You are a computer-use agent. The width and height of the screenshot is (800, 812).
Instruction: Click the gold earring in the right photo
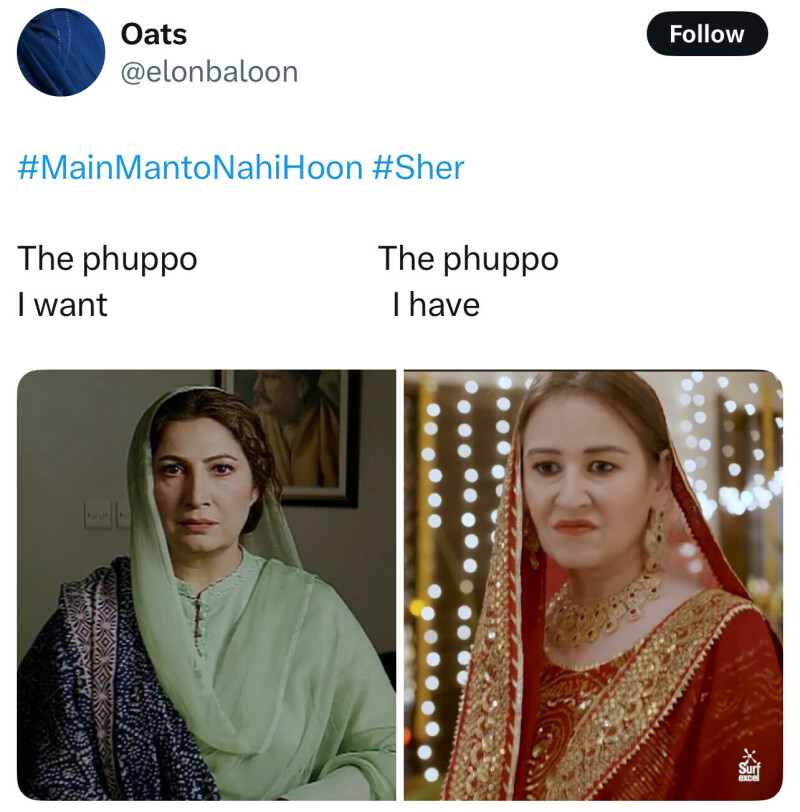point(654,539)
